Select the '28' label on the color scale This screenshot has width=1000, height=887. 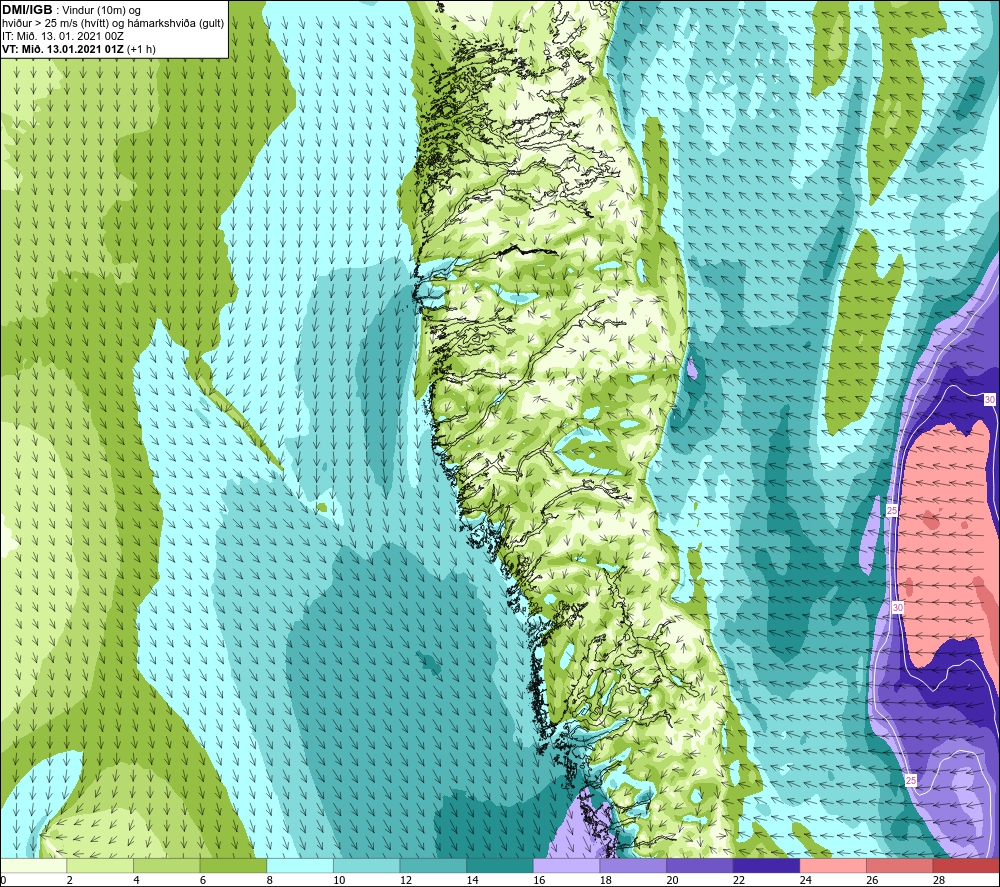coord(939,880)
